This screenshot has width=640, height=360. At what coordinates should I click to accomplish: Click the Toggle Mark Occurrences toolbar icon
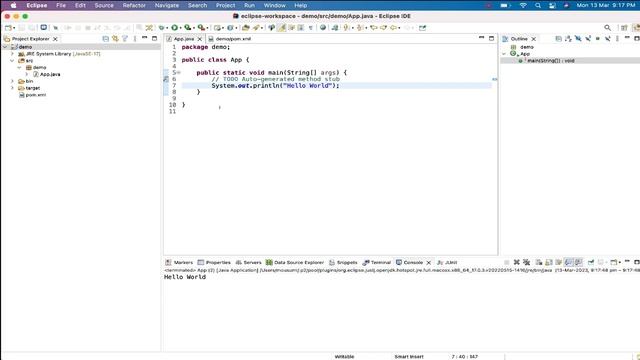click(x=282, y=28)
